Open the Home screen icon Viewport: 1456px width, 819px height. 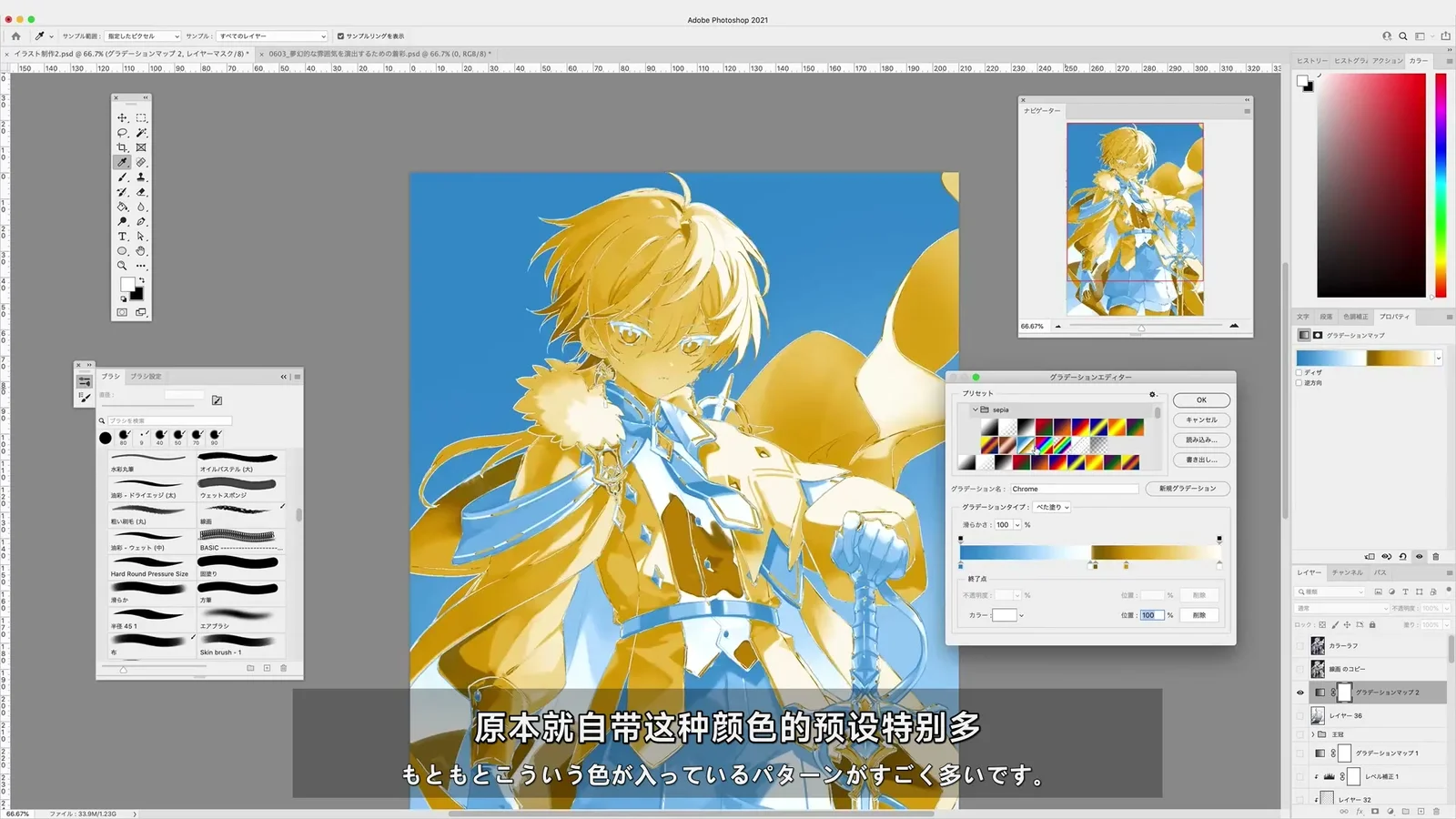[15, 36]
